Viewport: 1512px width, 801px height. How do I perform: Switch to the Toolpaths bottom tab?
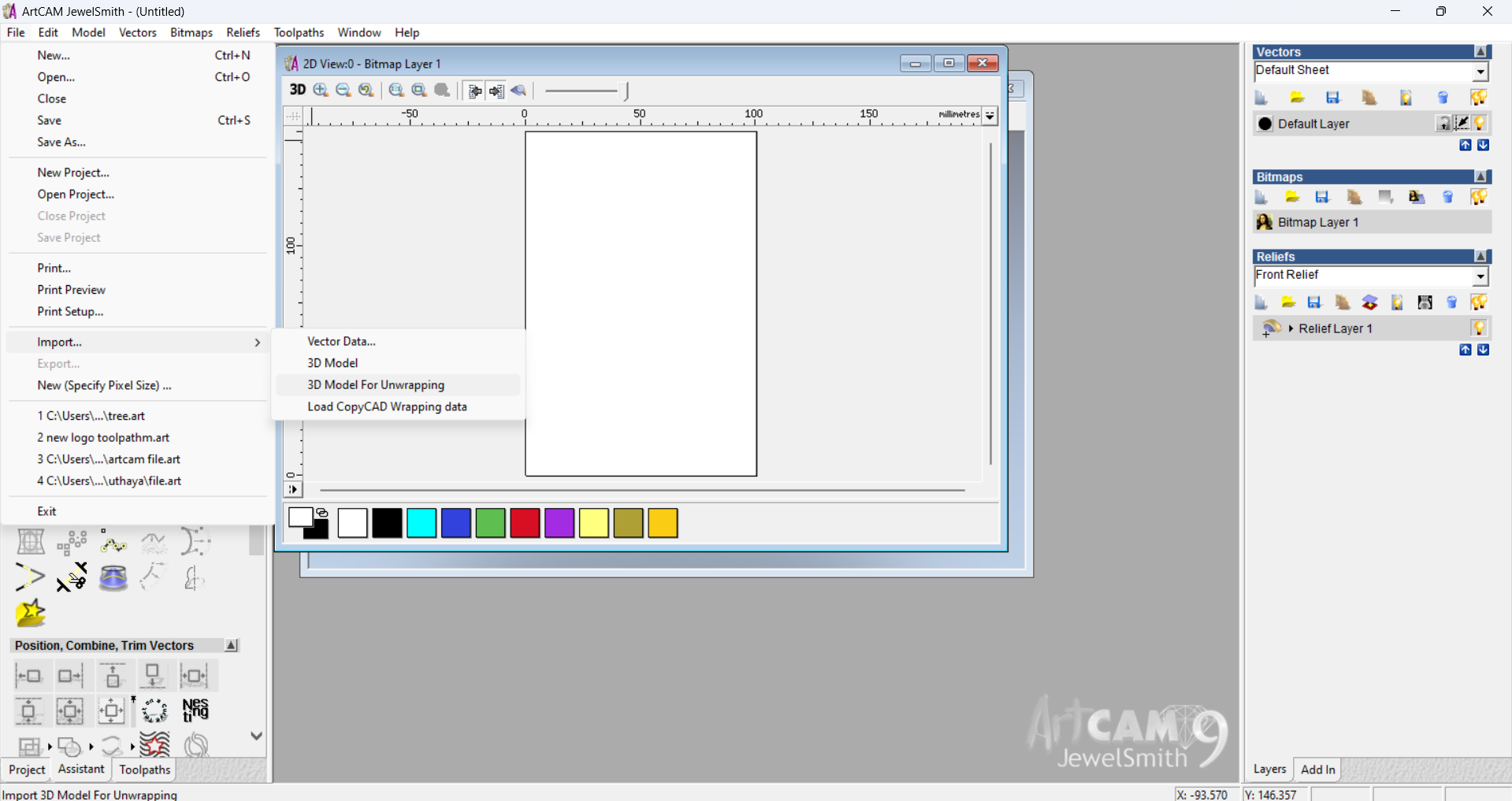[x=144, y=769]
